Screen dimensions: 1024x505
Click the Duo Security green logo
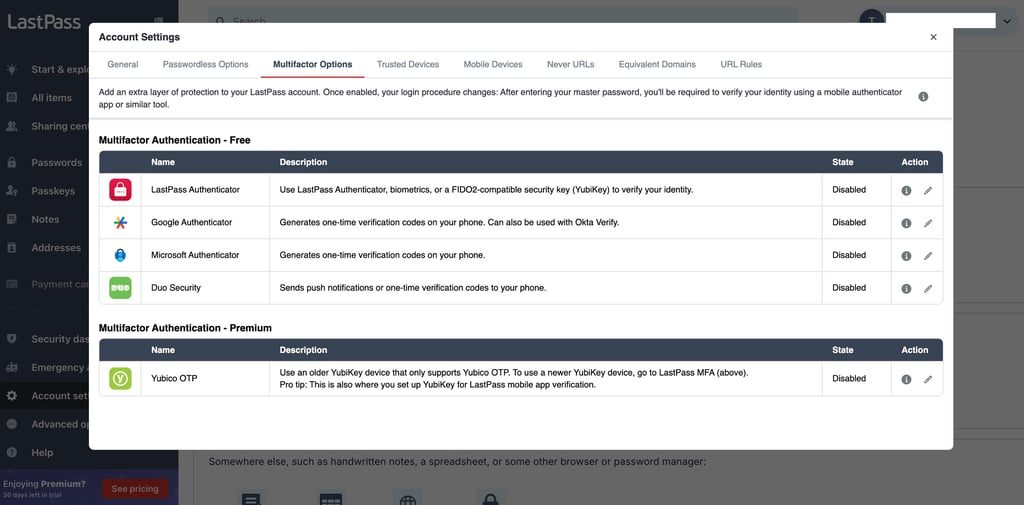120,288
